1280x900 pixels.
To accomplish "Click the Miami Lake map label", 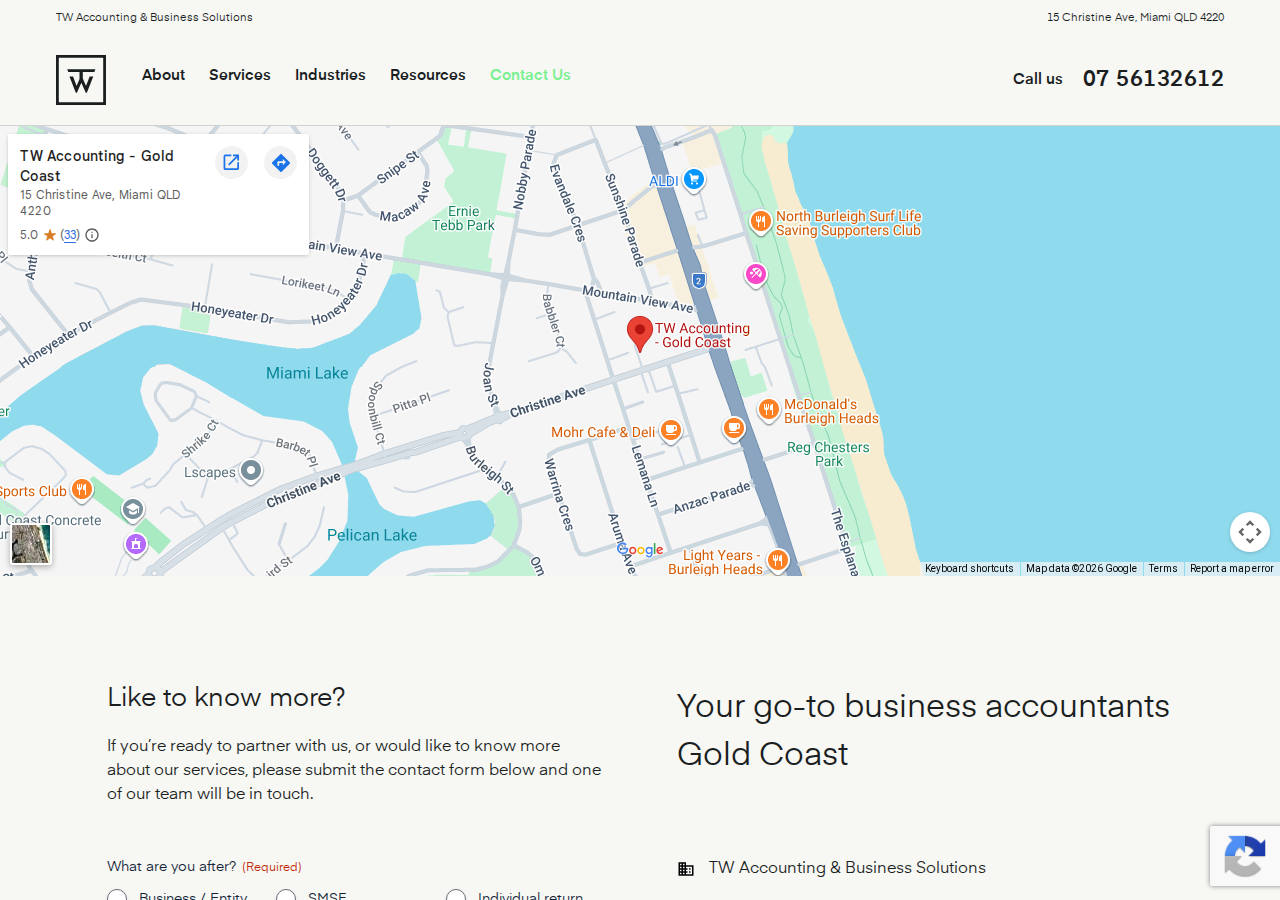I will point(307,373).
